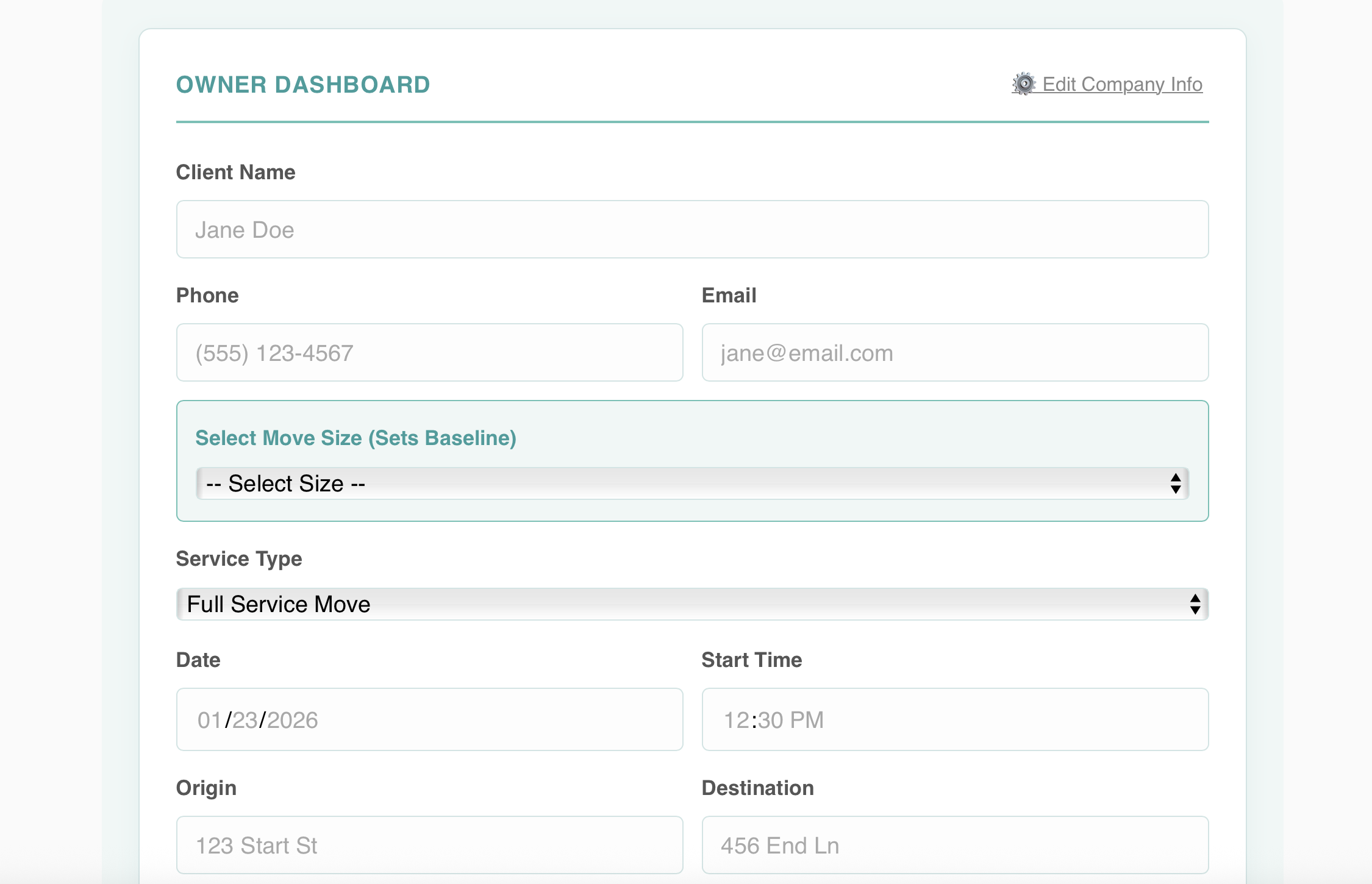Screen dimensions: 1372x884
Task: Click the Origin address field
Action: (429, 846)
